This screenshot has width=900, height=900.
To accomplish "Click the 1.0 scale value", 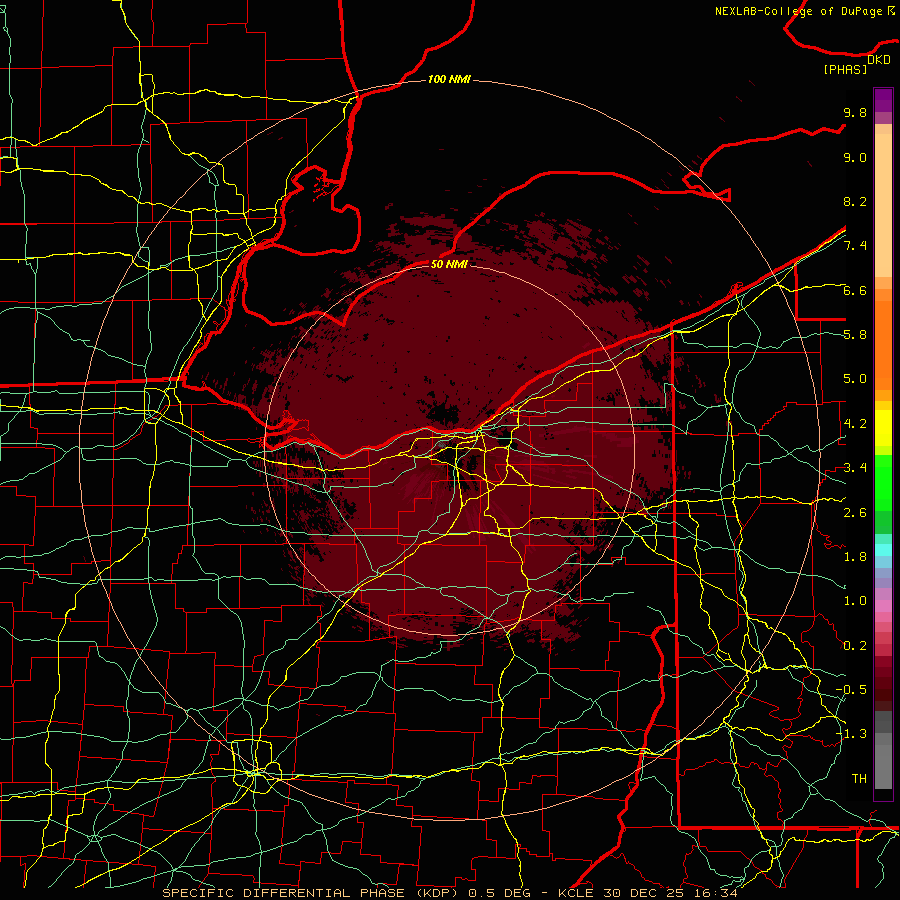I will click(x=855, y=601).
